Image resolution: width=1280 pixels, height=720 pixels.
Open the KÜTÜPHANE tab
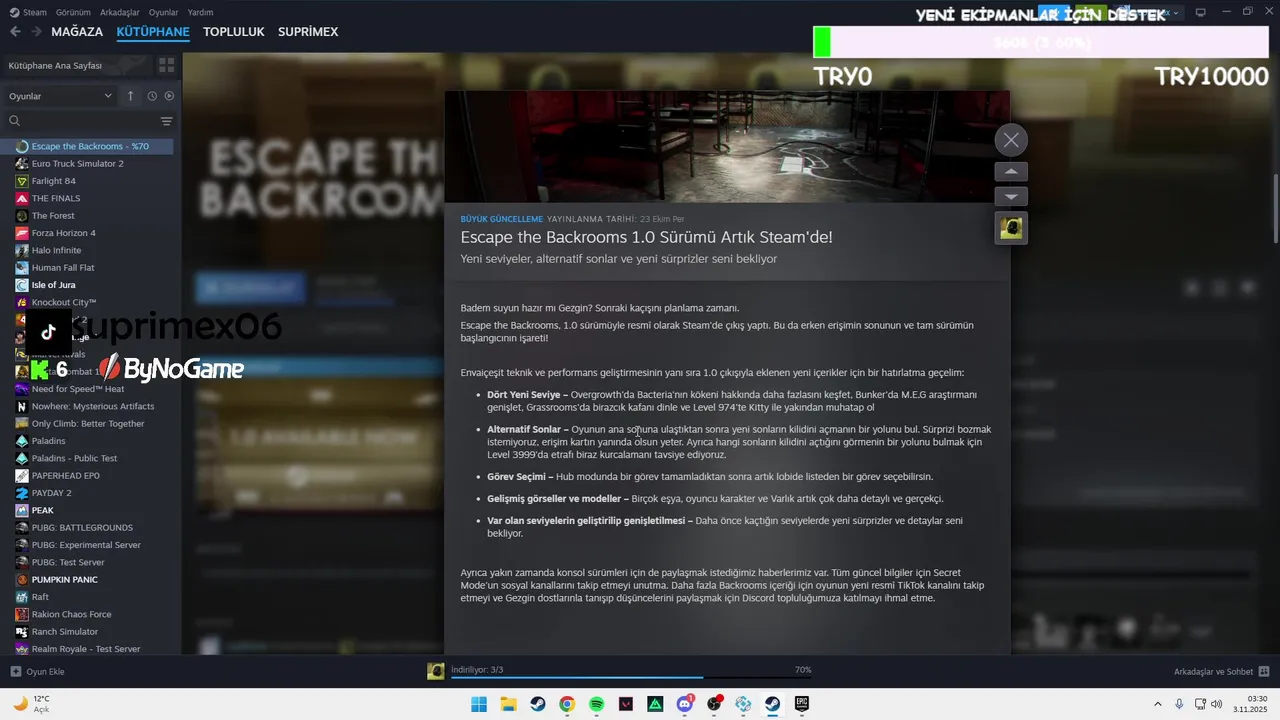tap(153, 32)
